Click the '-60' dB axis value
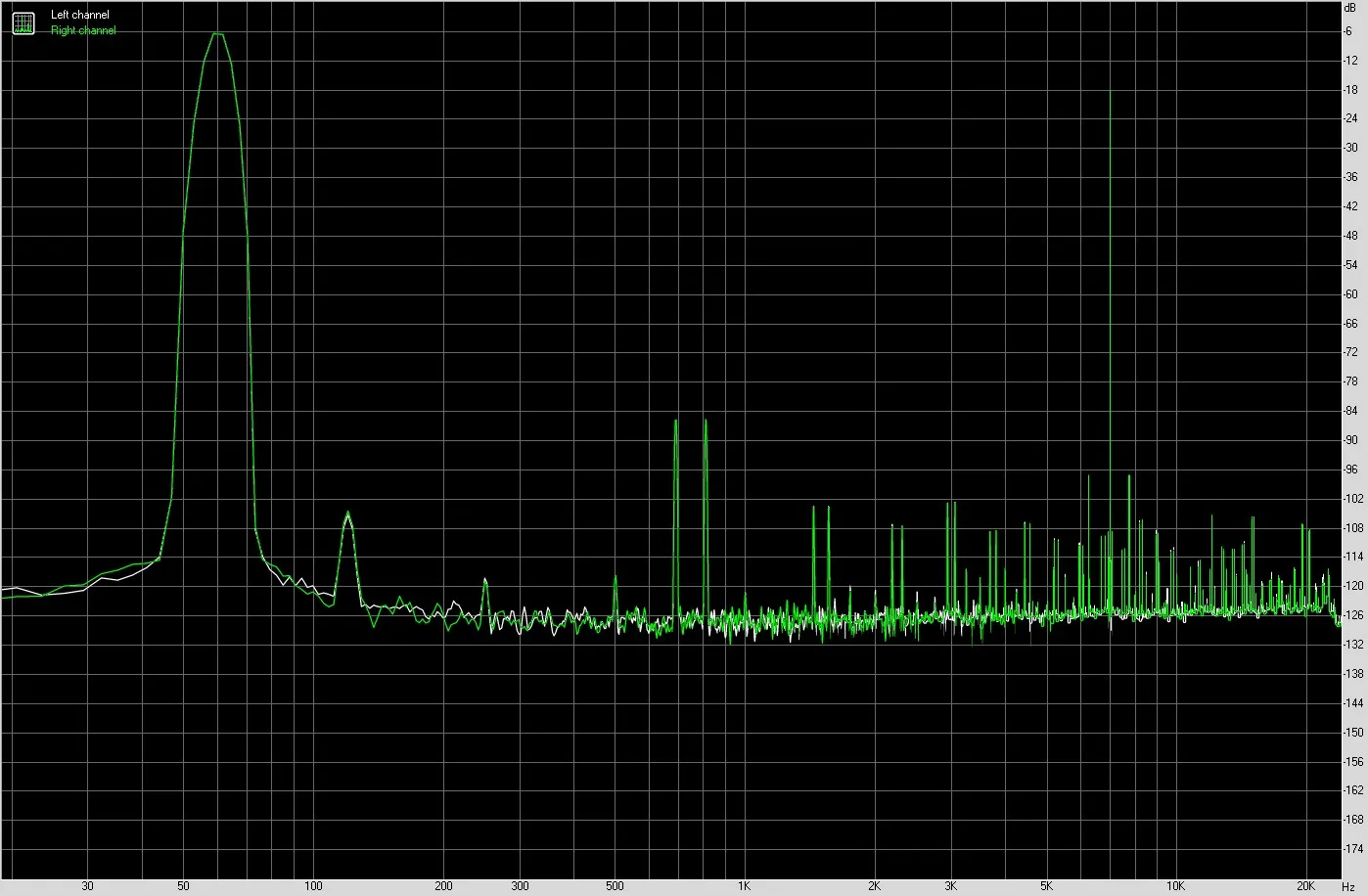Image resolution: width=1368 pixels, height=896 pixels. [x=1351, y=294]
